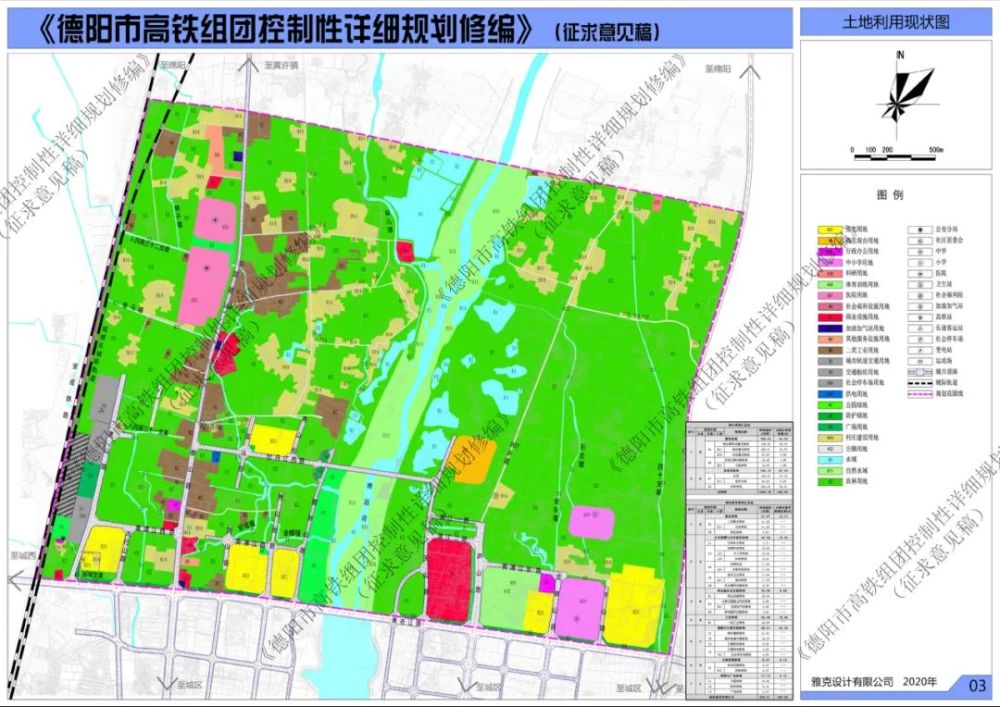The image size is (1000, 707).
Task: Pick the pale gray 公路用地 legend swatch
Action: point(830,448)
